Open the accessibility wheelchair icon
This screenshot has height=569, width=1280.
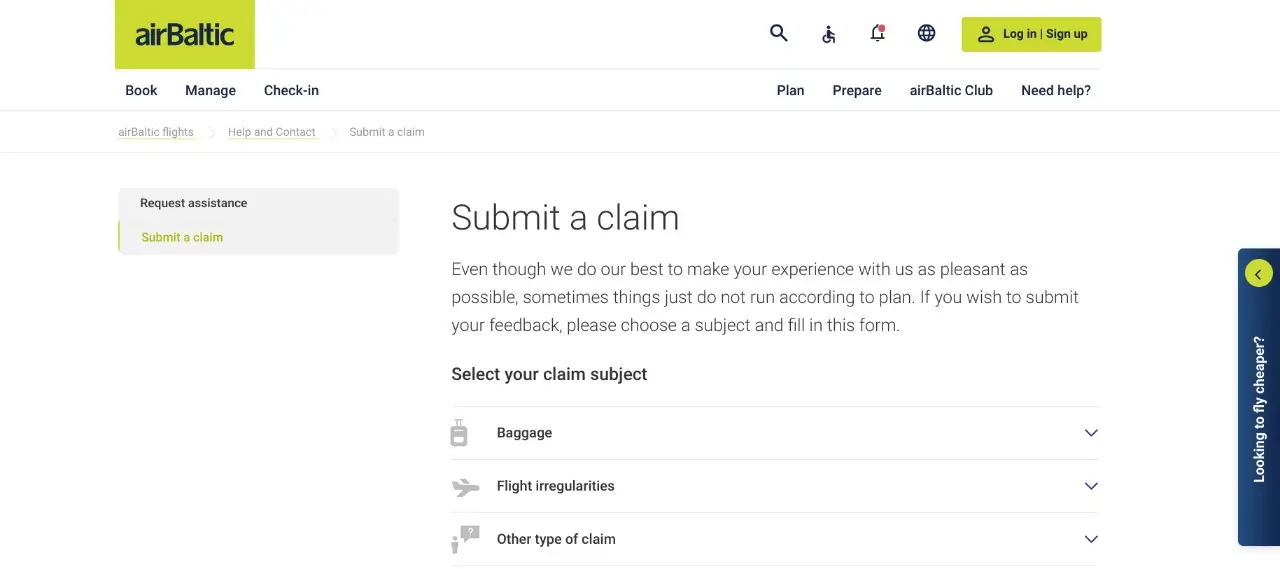tap(828, 34)
